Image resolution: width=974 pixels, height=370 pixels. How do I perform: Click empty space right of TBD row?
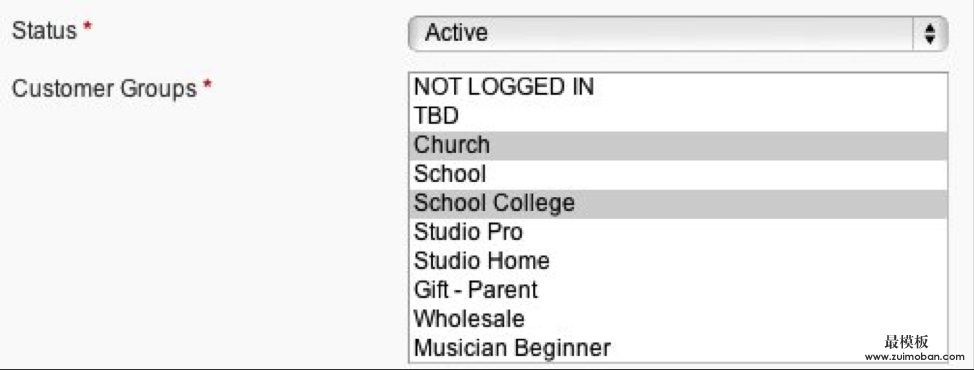coord(703,116)
